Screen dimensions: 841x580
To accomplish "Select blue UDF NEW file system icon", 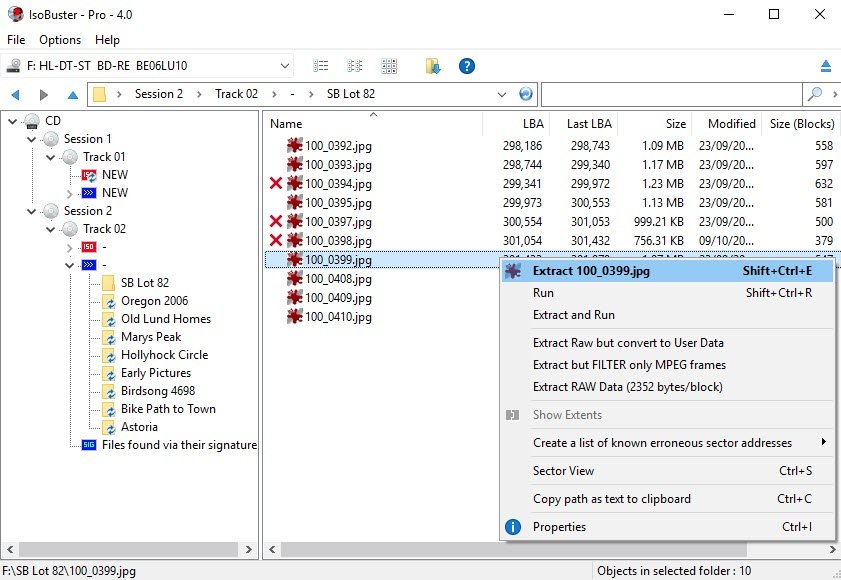I will coord(88,193).
